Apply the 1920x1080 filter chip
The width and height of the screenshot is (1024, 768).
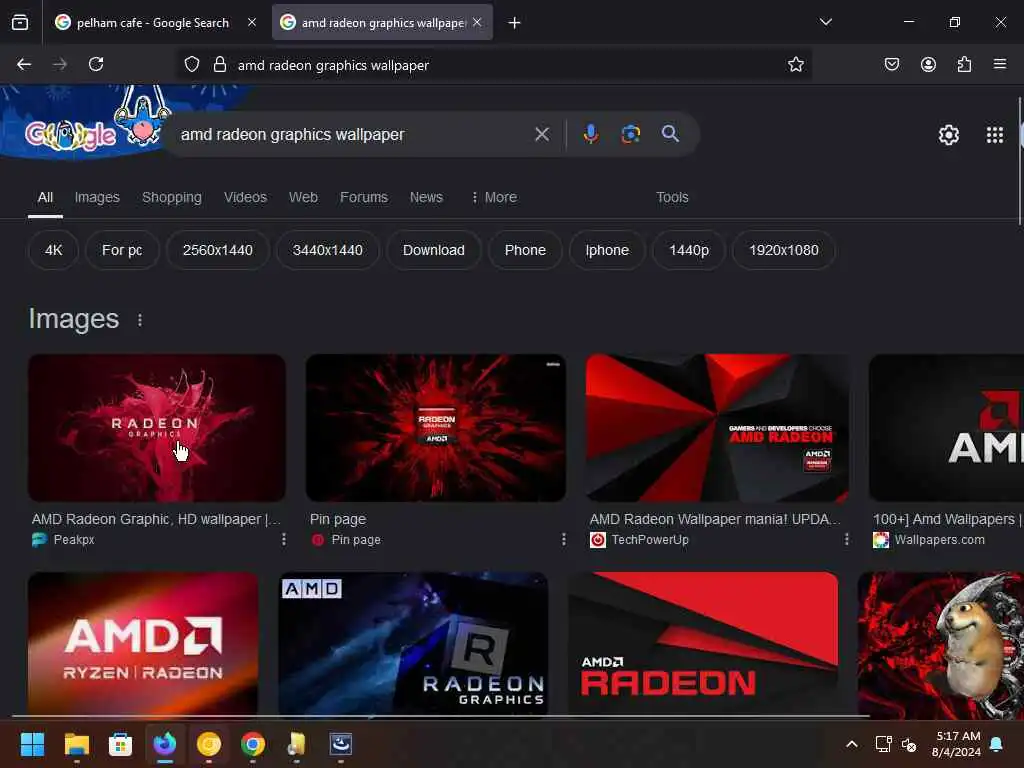[783, 250]
